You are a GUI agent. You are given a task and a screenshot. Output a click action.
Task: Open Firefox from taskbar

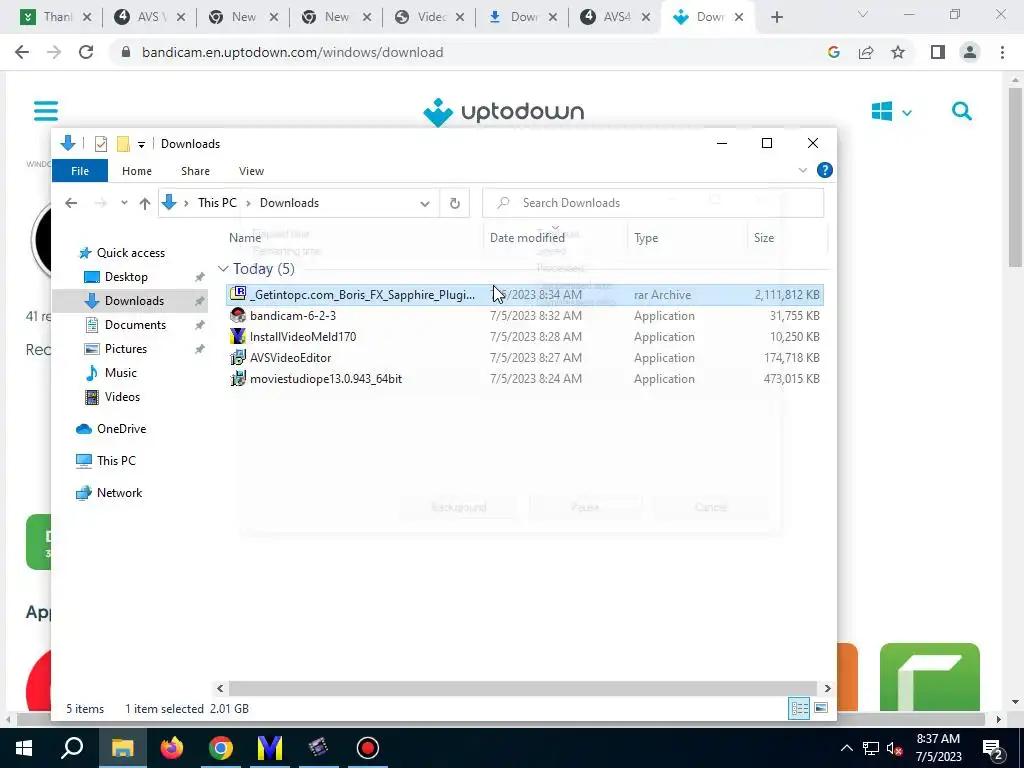[172, 748]
